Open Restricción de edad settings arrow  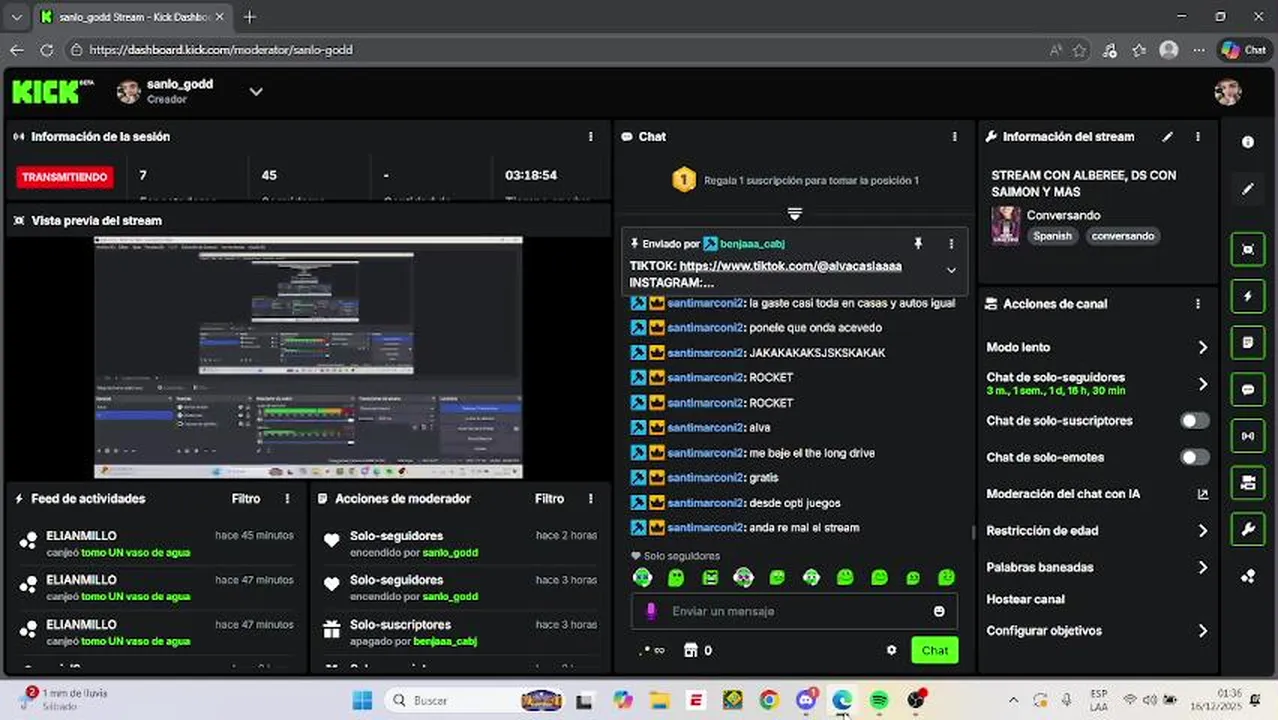(x=1203, y=531)
